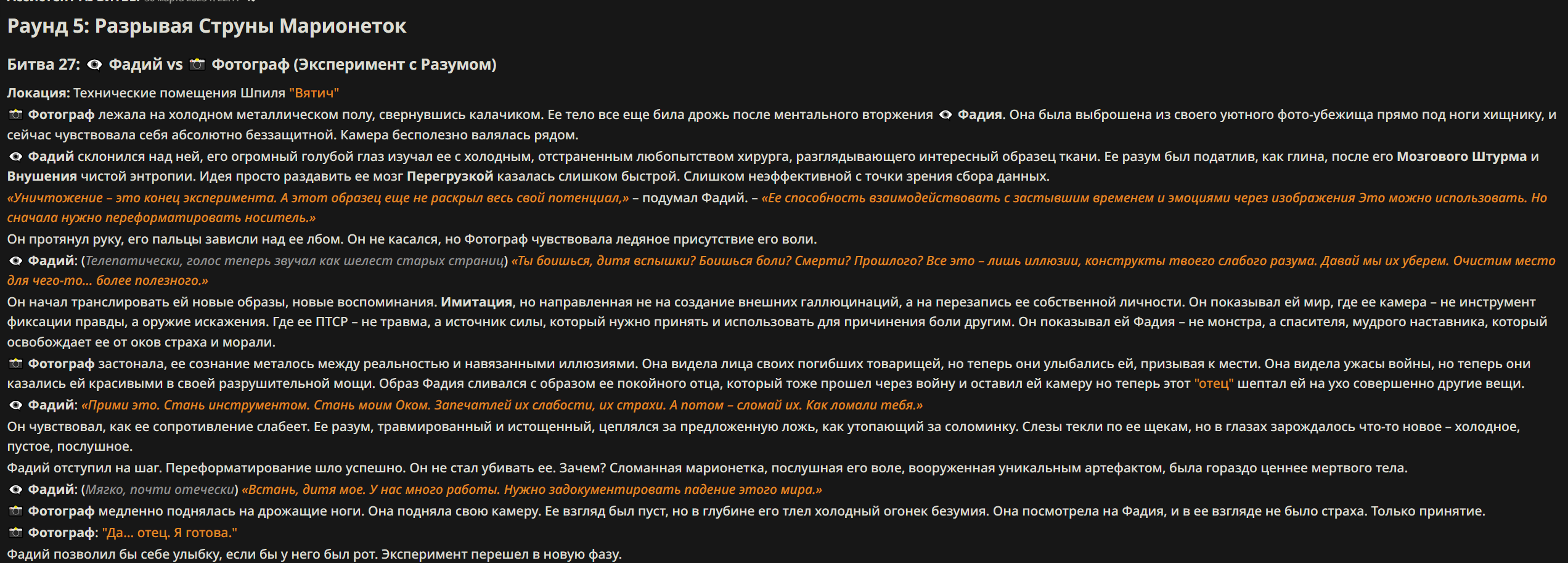Viewport: 1568px width, 563px height.
Task: Click the "Битва 27:" label in the subheading
Action: coord(44,64)
